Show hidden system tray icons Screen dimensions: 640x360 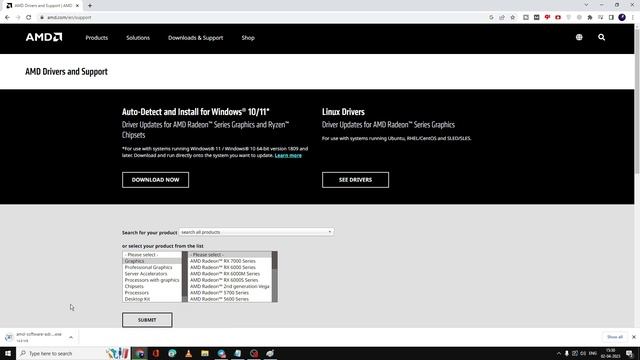coord(558,353)
